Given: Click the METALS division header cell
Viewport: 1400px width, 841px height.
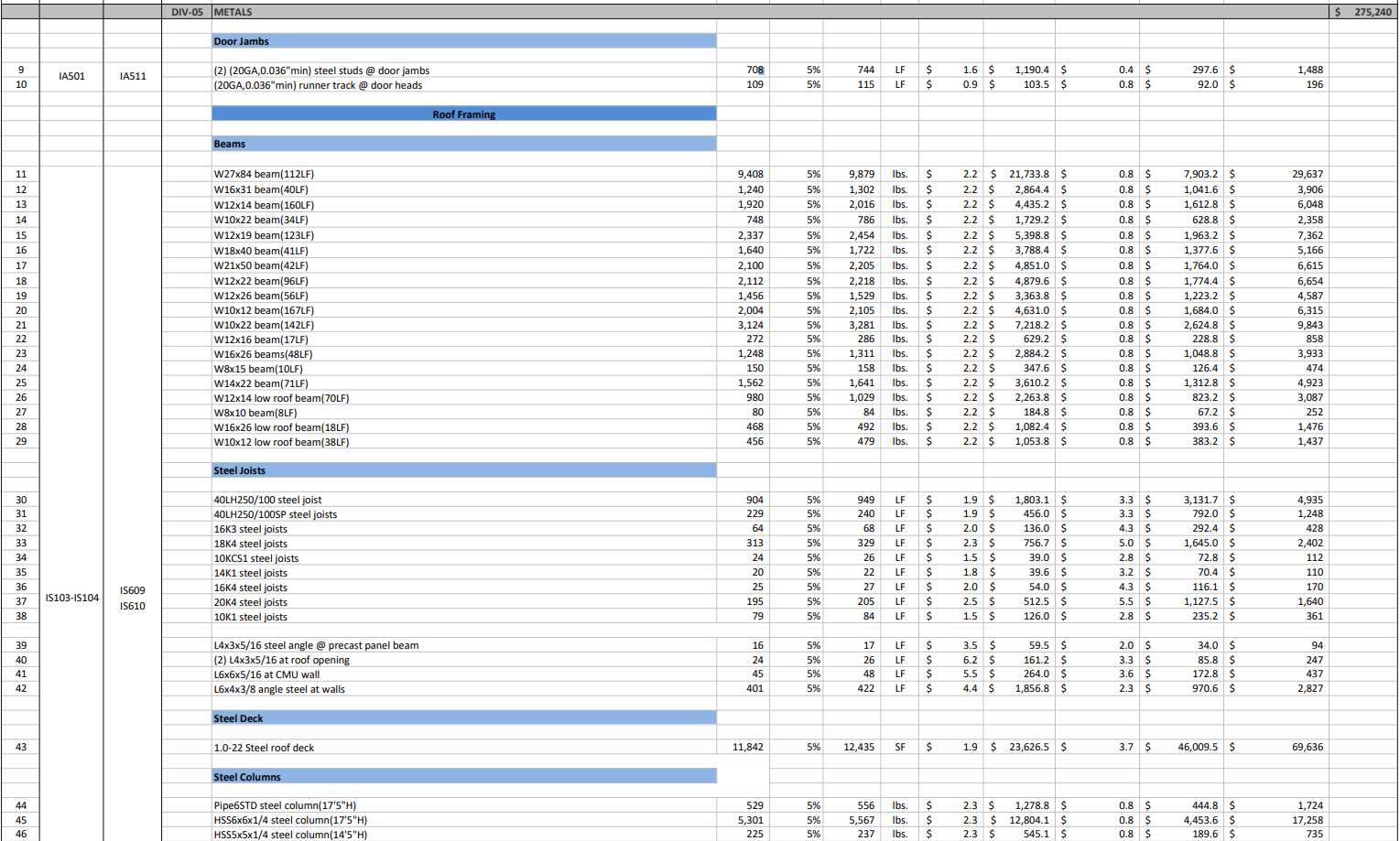Looking at the screenshot, I should click(233, 12).
